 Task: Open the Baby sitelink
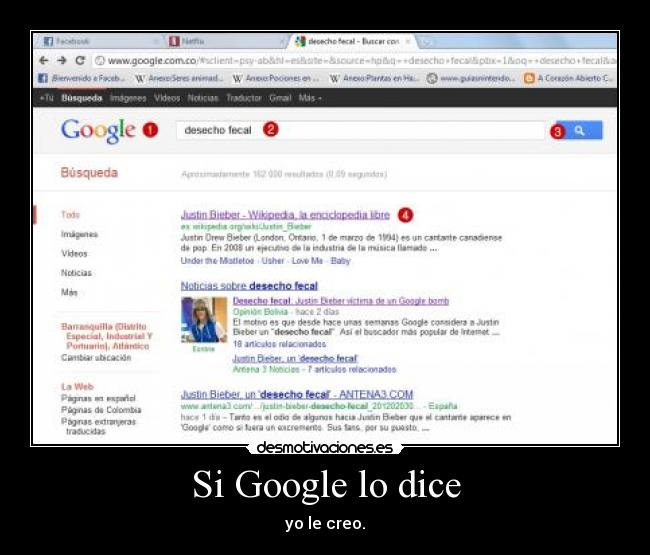tap(340, 261)
